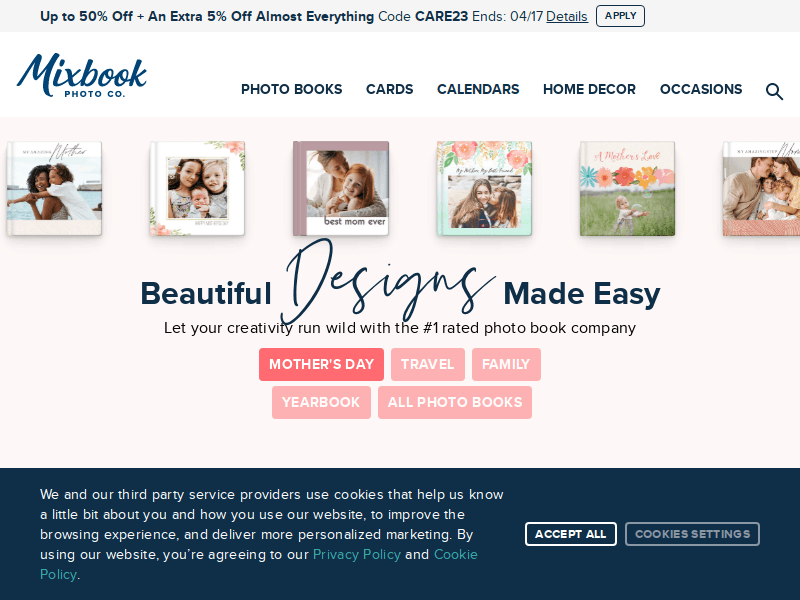Open the Home Decor menu

click(x=589, y=89)
